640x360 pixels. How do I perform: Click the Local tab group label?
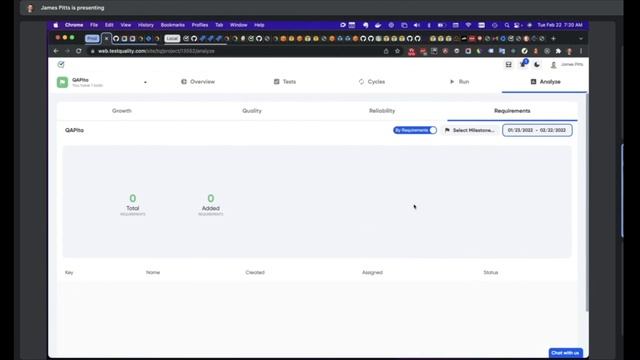point(172,38)
